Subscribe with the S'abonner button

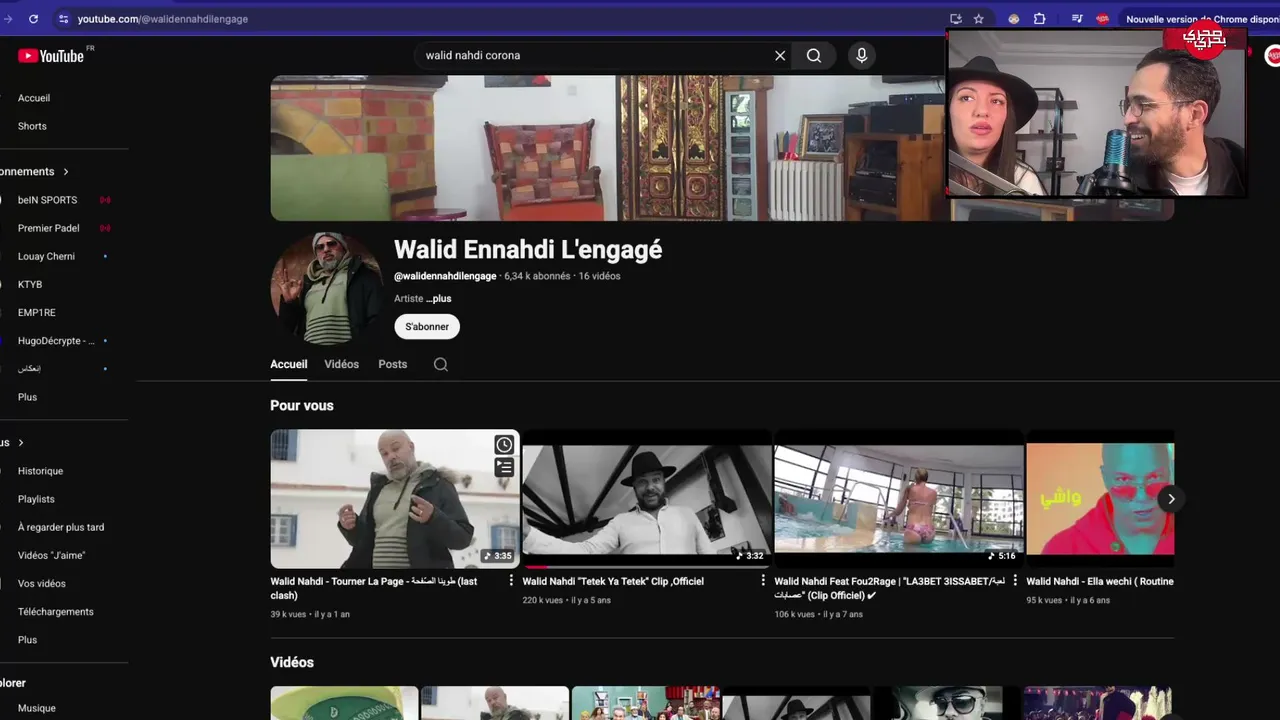tap(427, 327)
